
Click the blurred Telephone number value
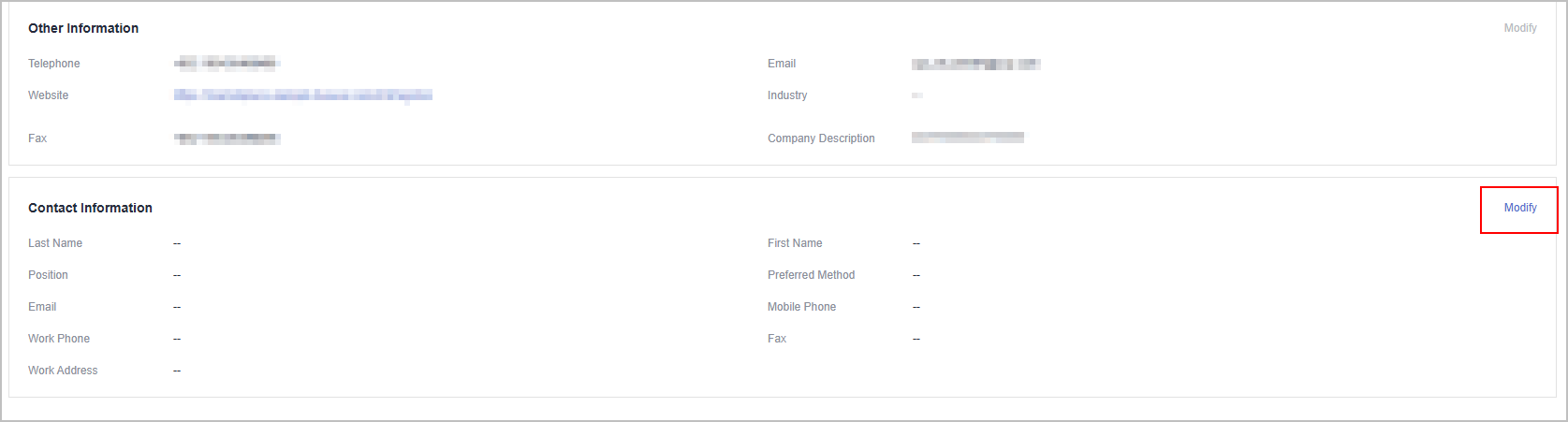click(x=227, y=64)
